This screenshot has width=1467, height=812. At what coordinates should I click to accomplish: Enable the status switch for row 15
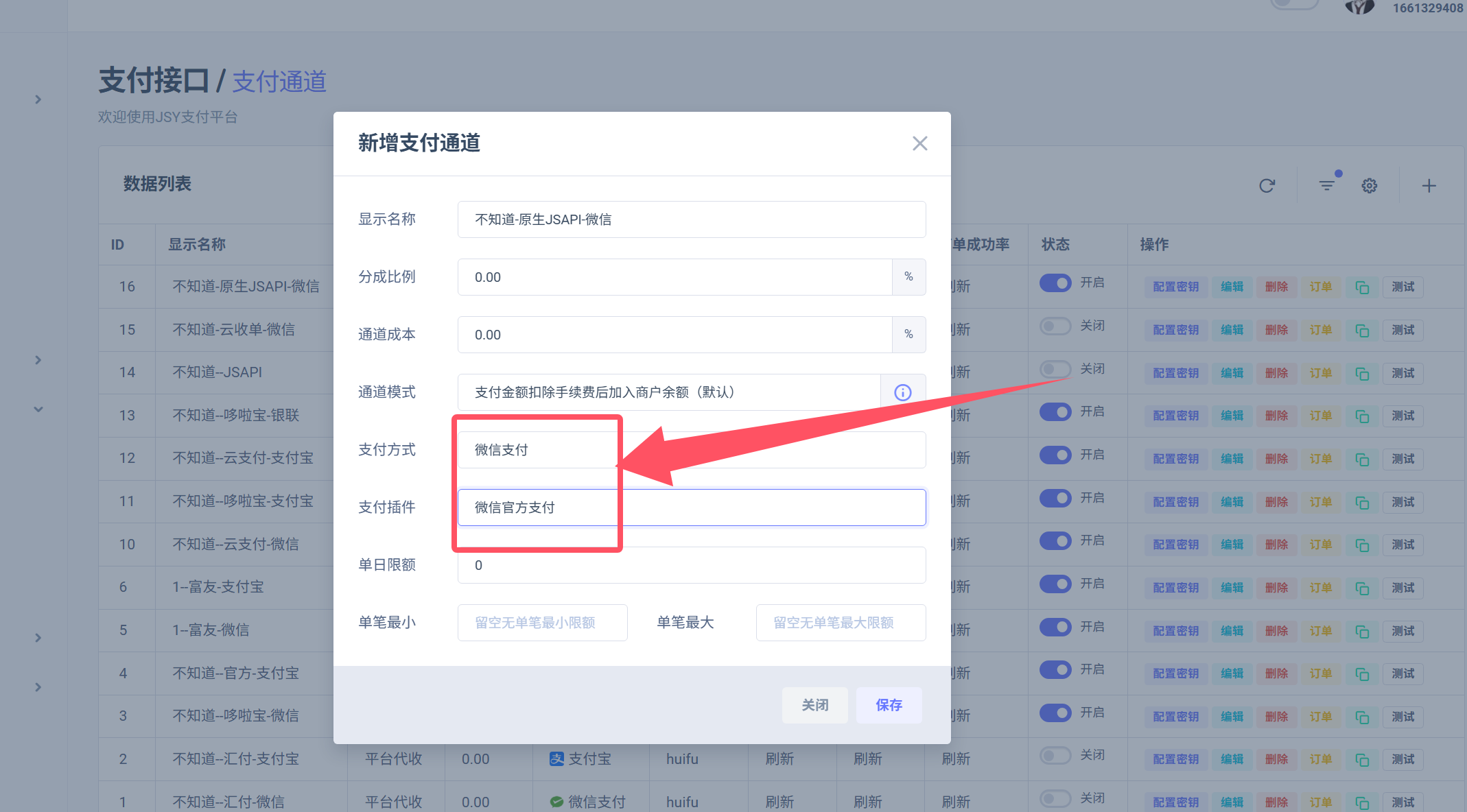(x=1055, y=326)
